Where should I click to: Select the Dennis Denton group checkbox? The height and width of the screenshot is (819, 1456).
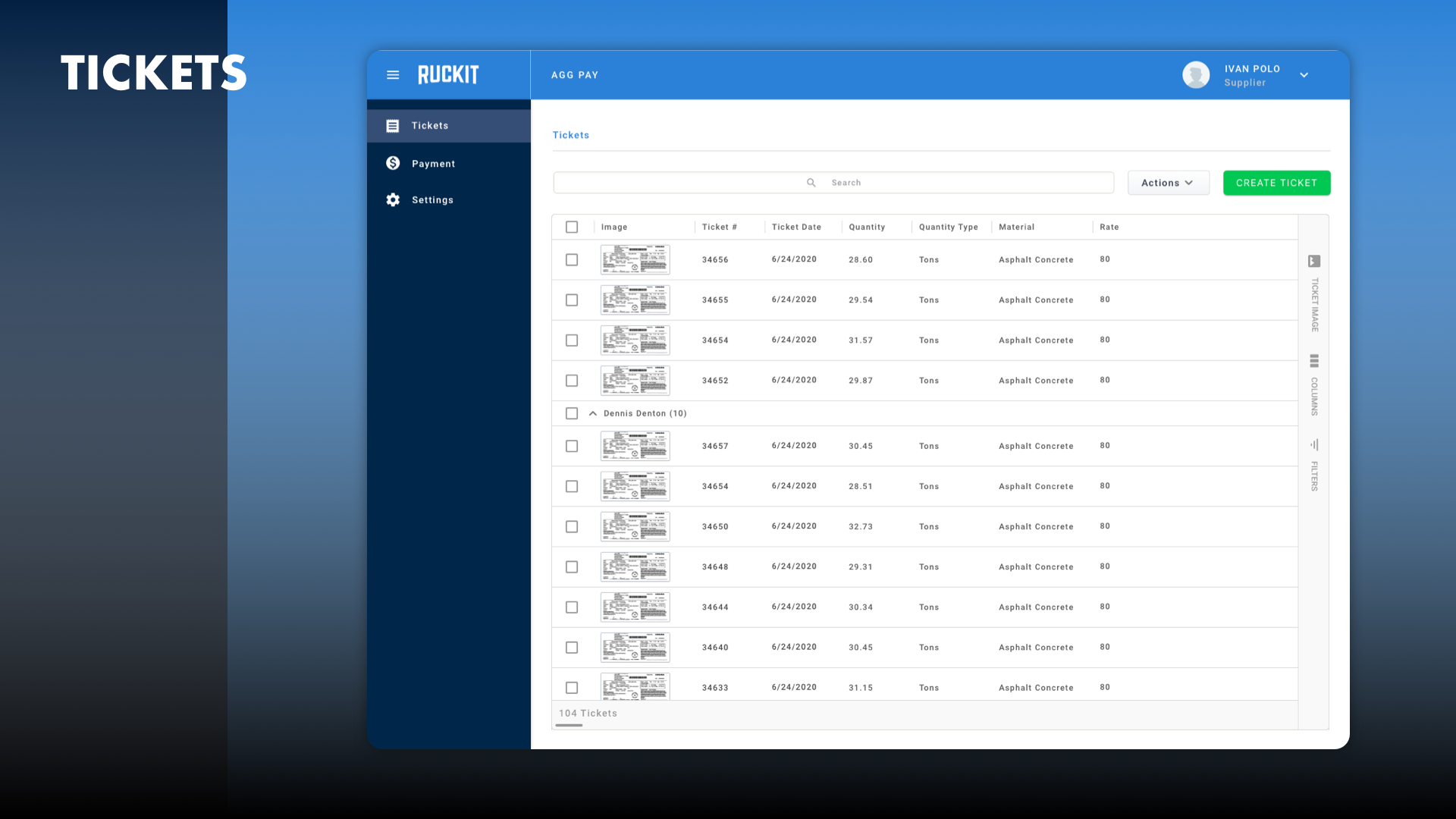(572, 413)
